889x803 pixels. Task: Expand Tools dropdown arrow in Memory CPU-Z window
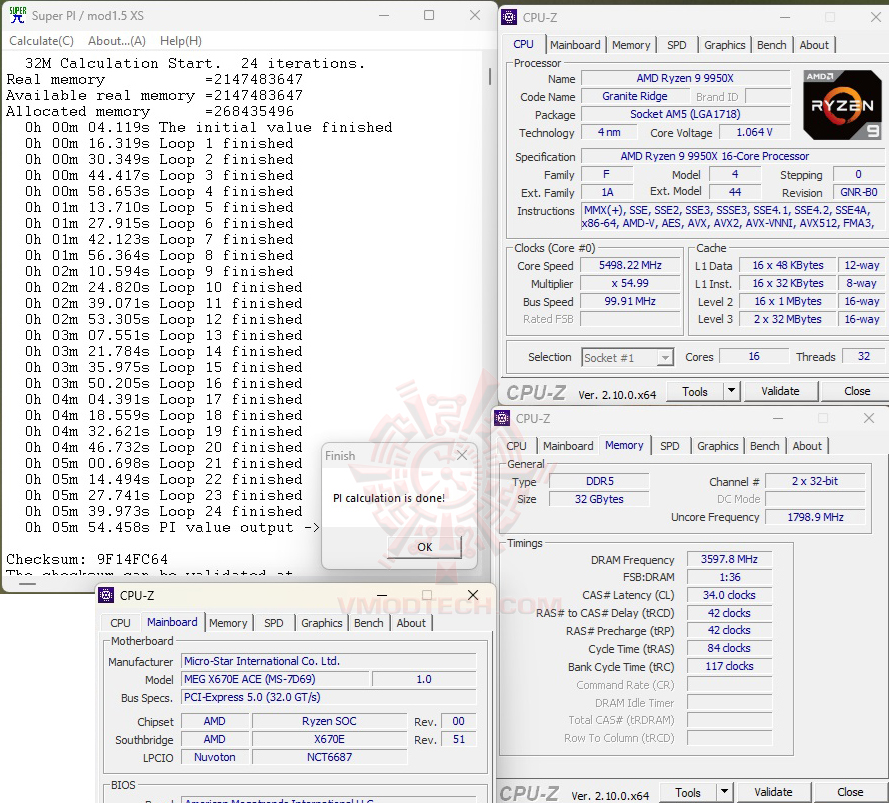[724, 792]
